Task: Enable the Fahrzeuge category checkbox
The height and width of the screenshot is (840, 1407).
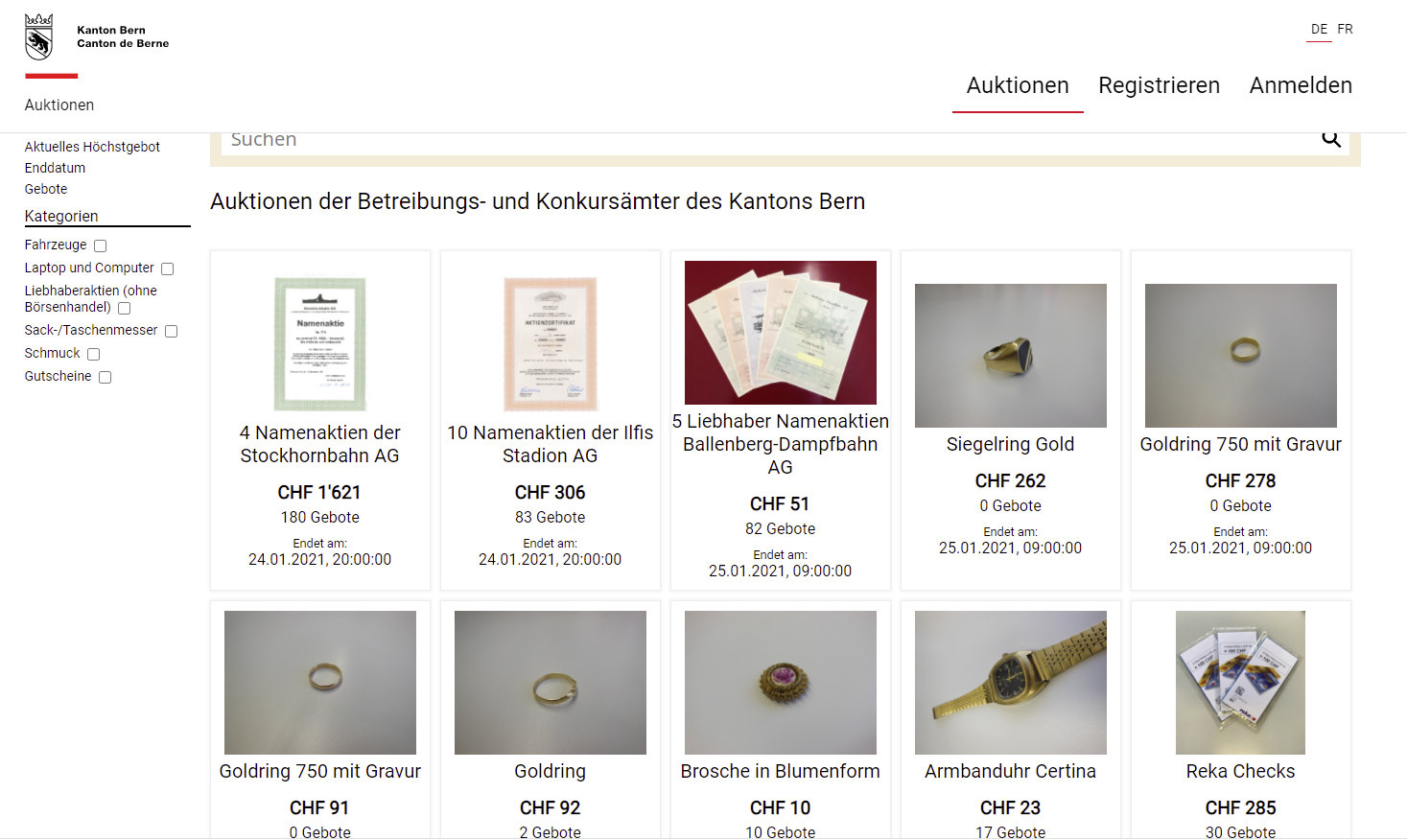Action: click(100, 246)
